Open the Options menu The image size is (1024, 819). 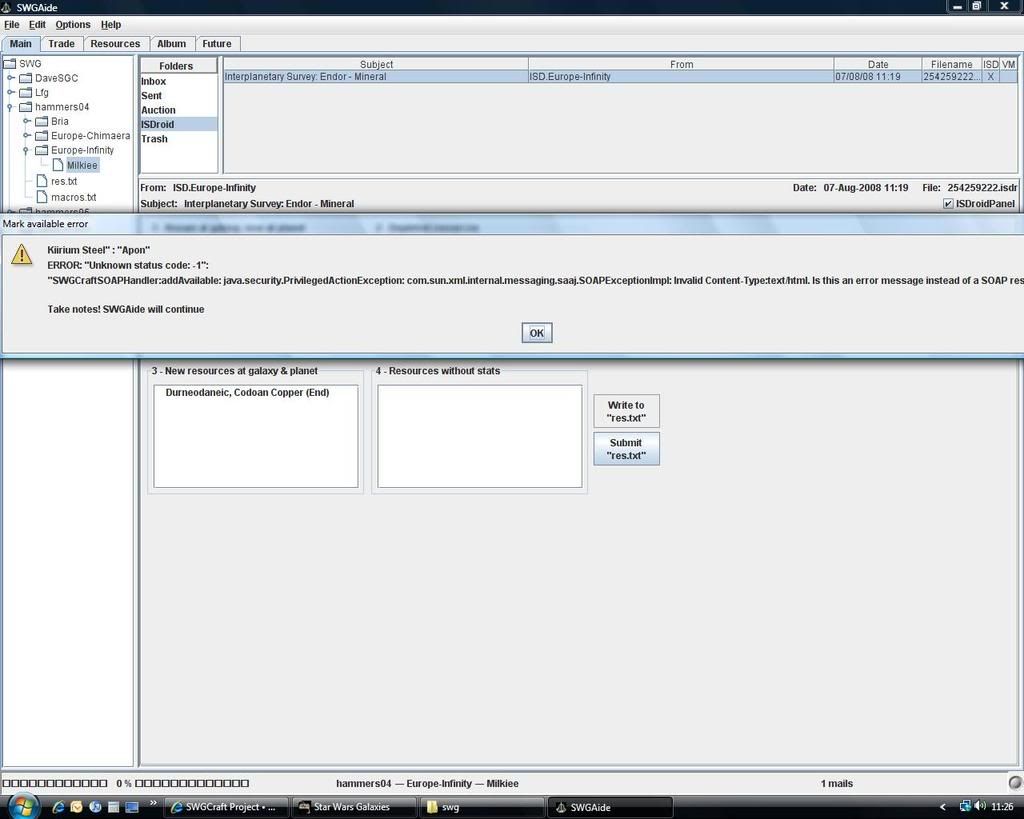[73, 24]
